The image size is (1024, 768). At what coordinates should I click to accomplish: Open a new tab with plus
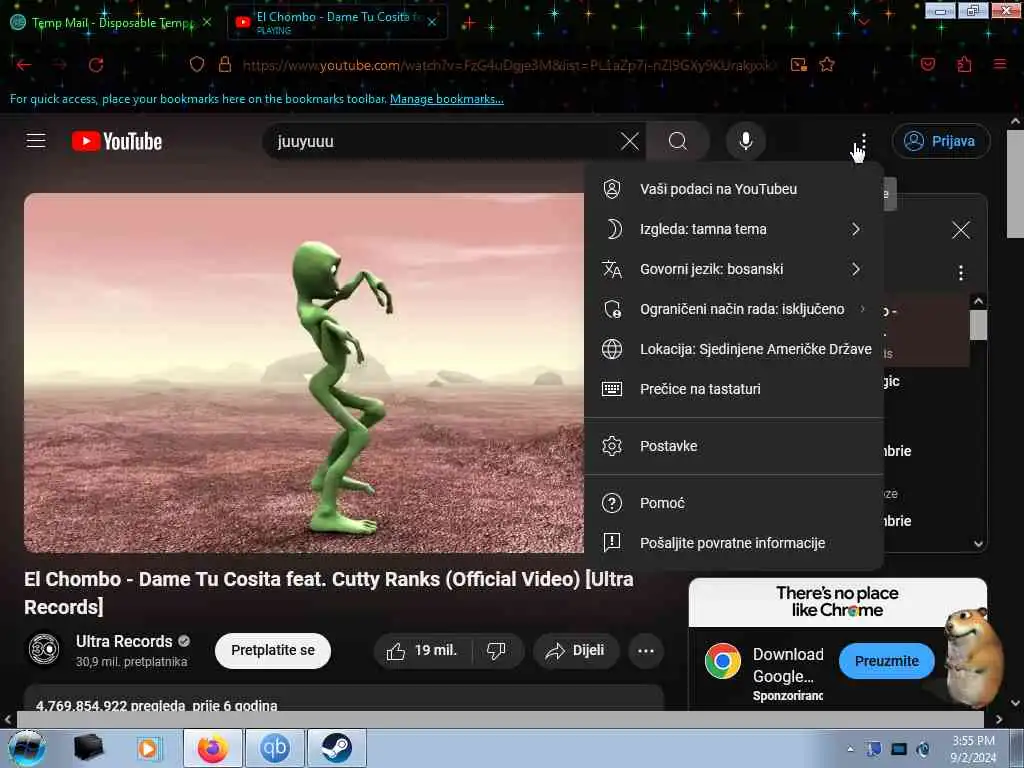coord(468,23)
